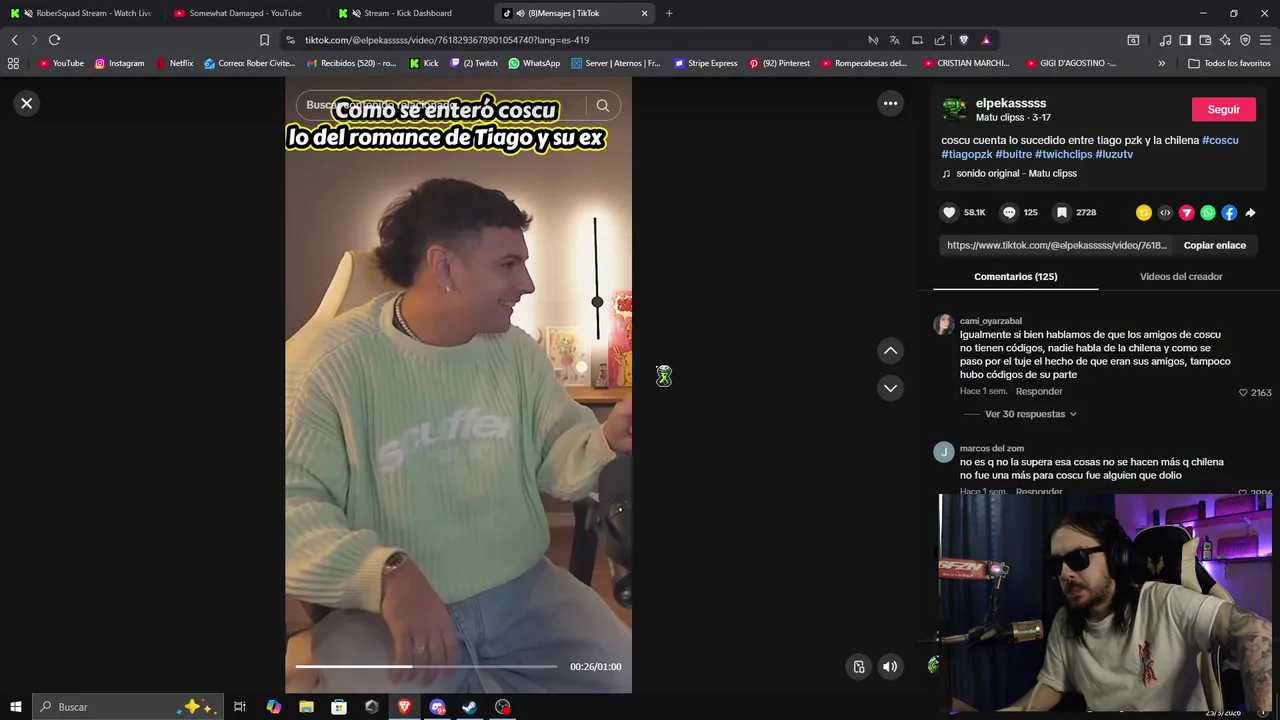Reload the page
The width and height of the screenshot is (1280, 720).
coord(54,40)
